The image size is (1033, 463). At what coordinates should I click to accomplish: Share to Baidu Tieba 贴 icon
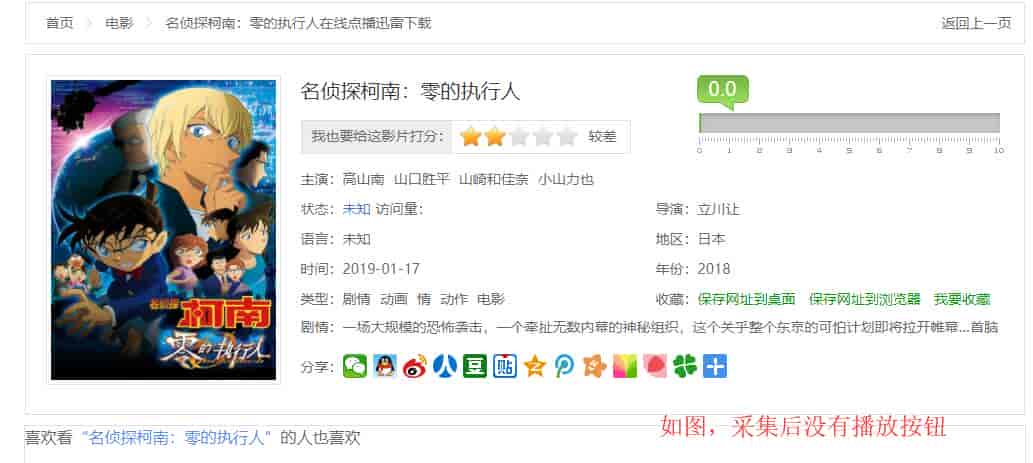pyautogui.click(x=505, y=366)
